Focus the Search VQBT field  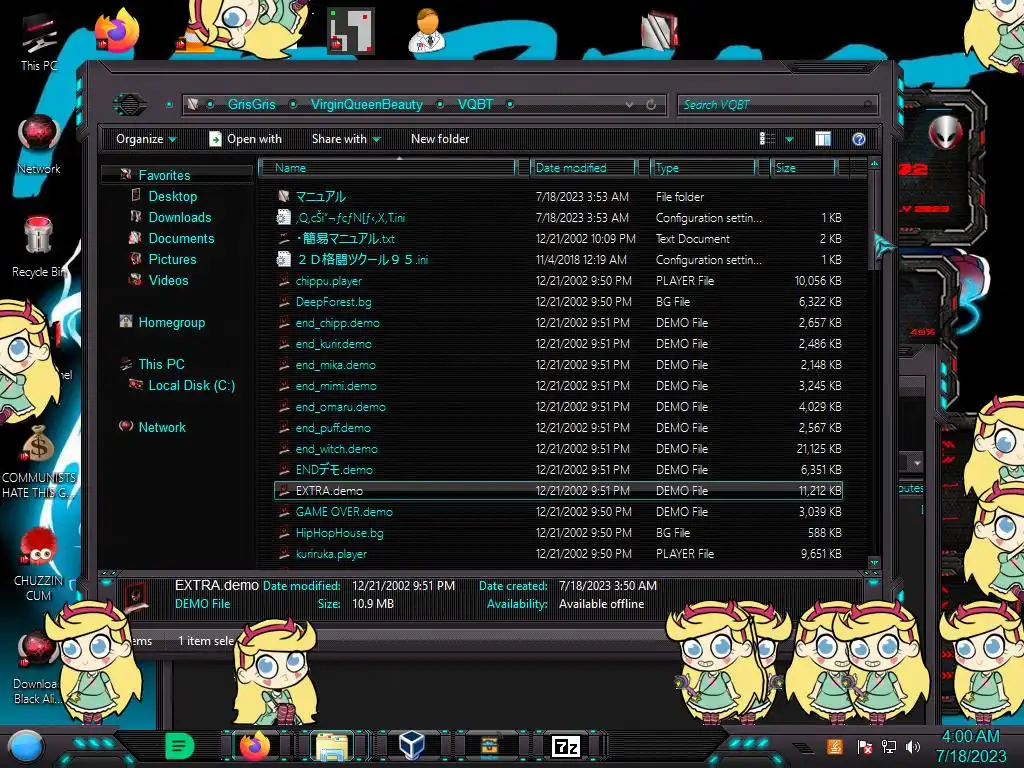(x=777, y=104)
